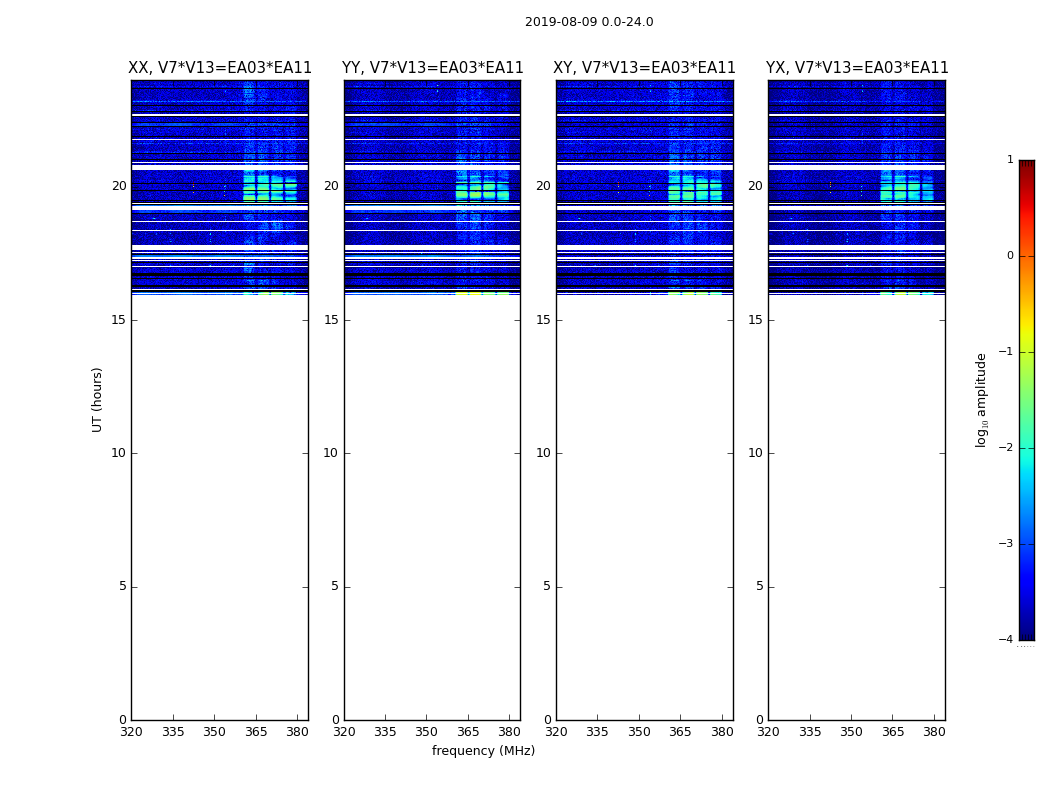
Task: Click the empty white region of XX panel
Action: pos(220,507)
